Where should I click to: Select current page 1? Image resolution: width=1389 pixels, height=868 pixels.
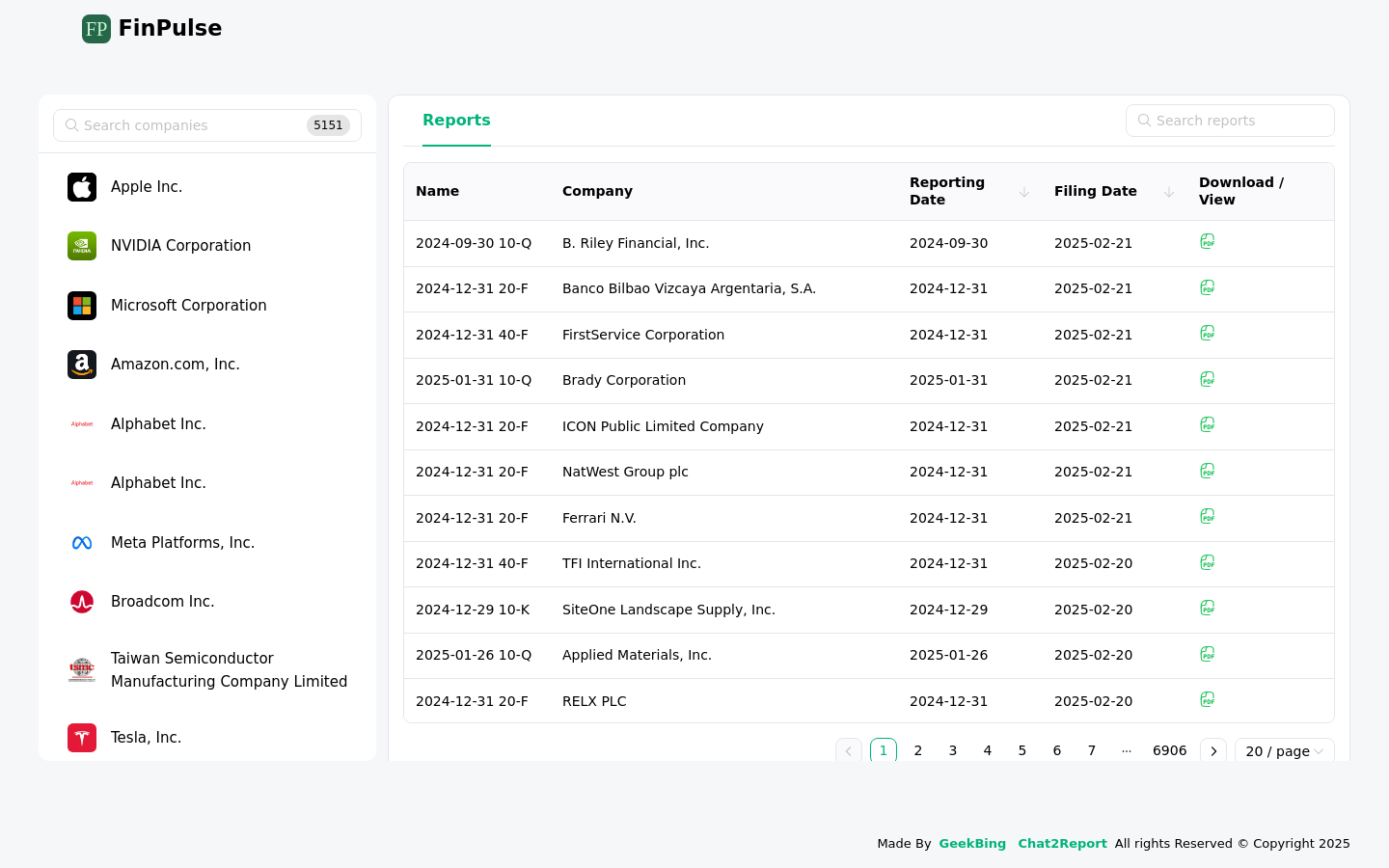[884, 750]
